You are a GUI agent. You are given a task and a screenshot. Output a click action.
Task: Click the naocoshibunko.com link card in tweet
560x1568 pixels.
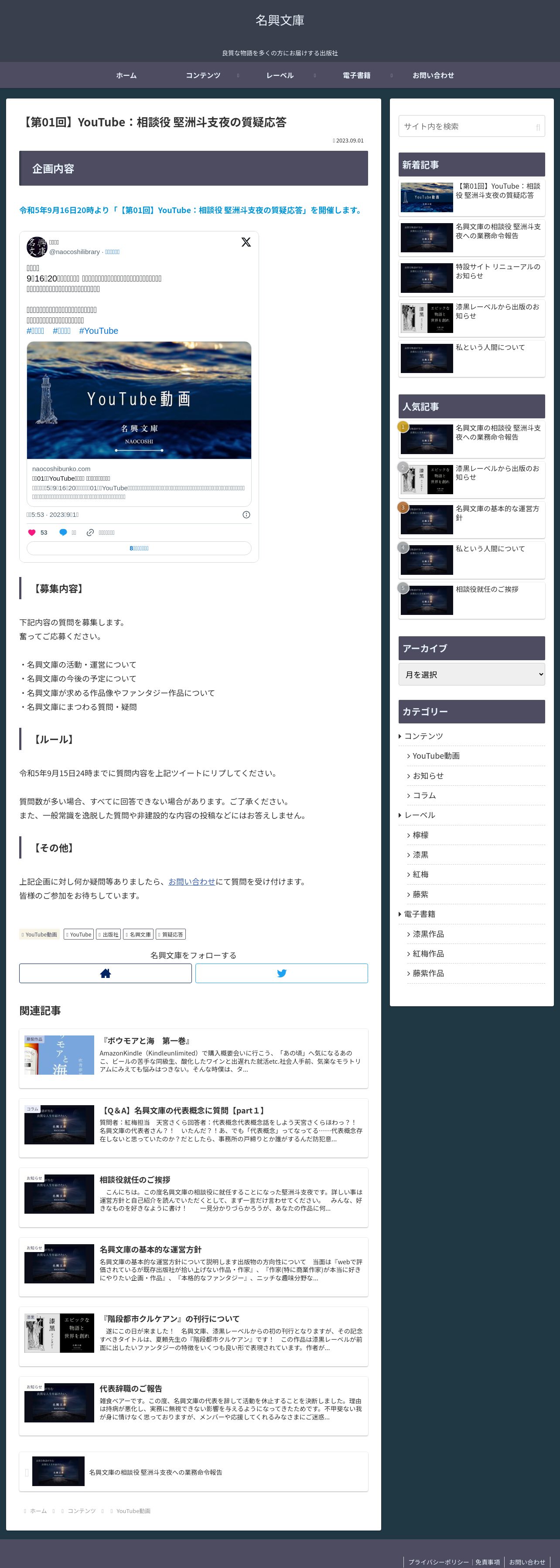tap(139, 483)
